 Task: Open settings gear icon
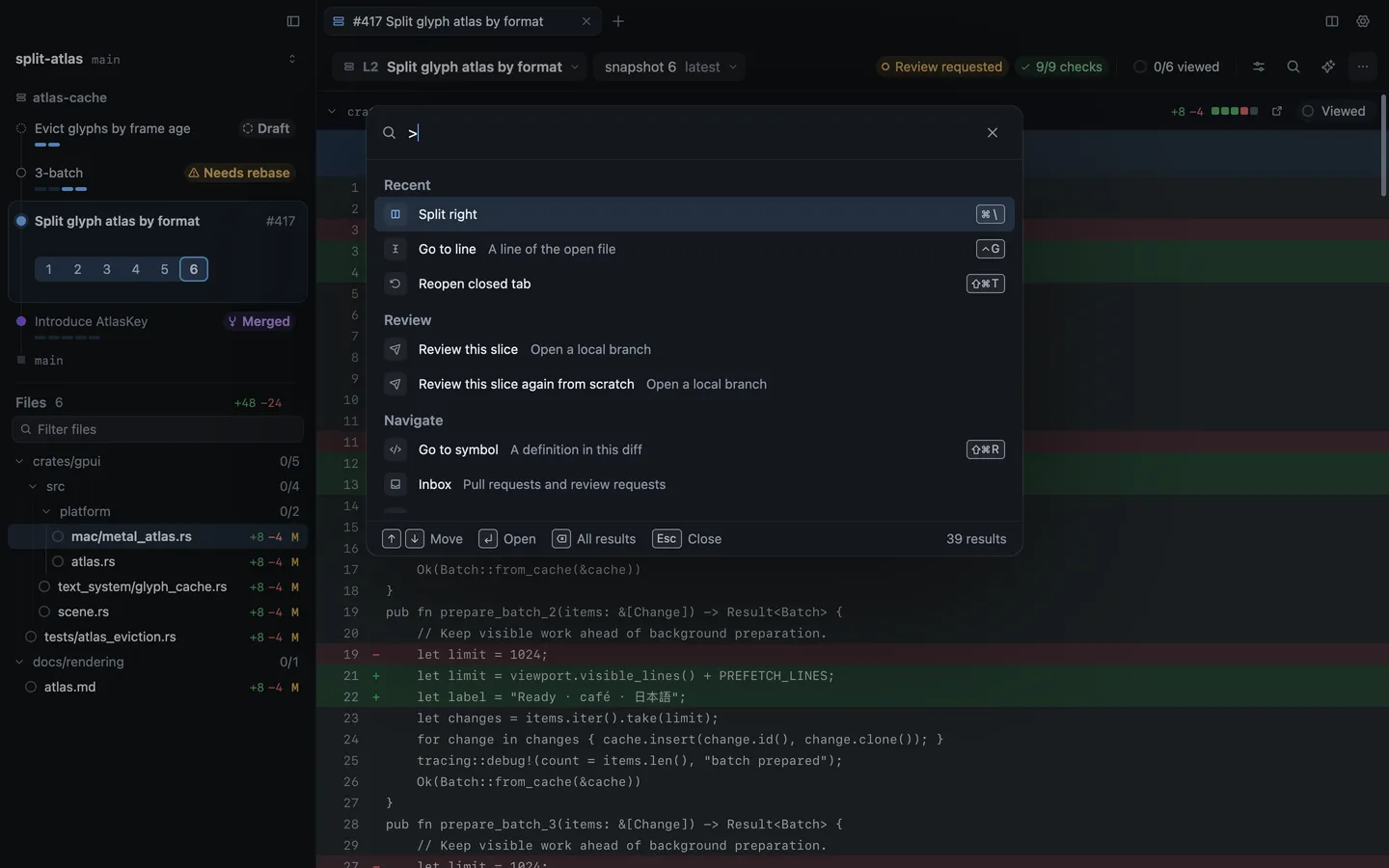[x=1363, y=21]
